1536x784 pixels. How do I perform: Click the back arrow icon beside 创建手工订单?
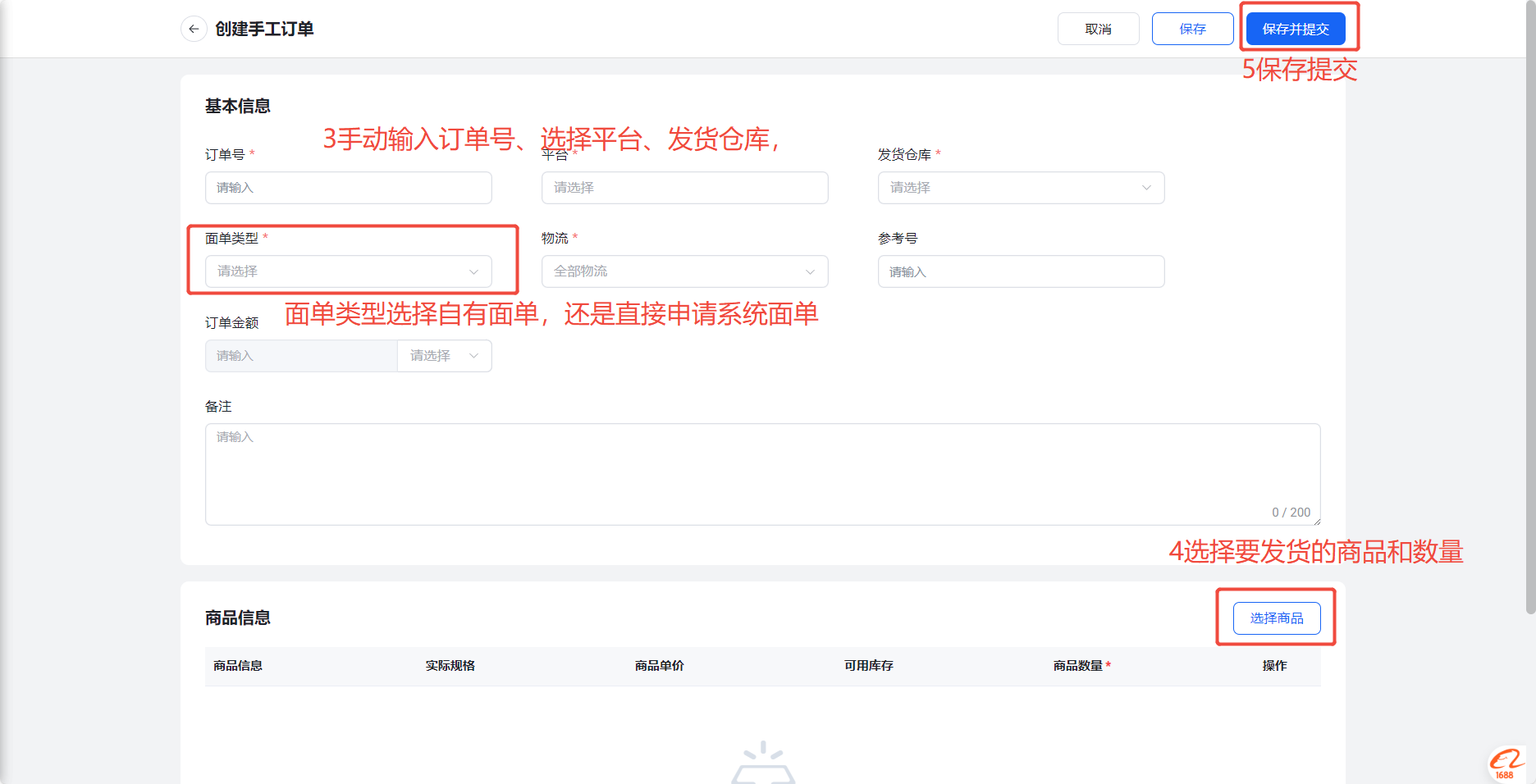click(194, 29)
